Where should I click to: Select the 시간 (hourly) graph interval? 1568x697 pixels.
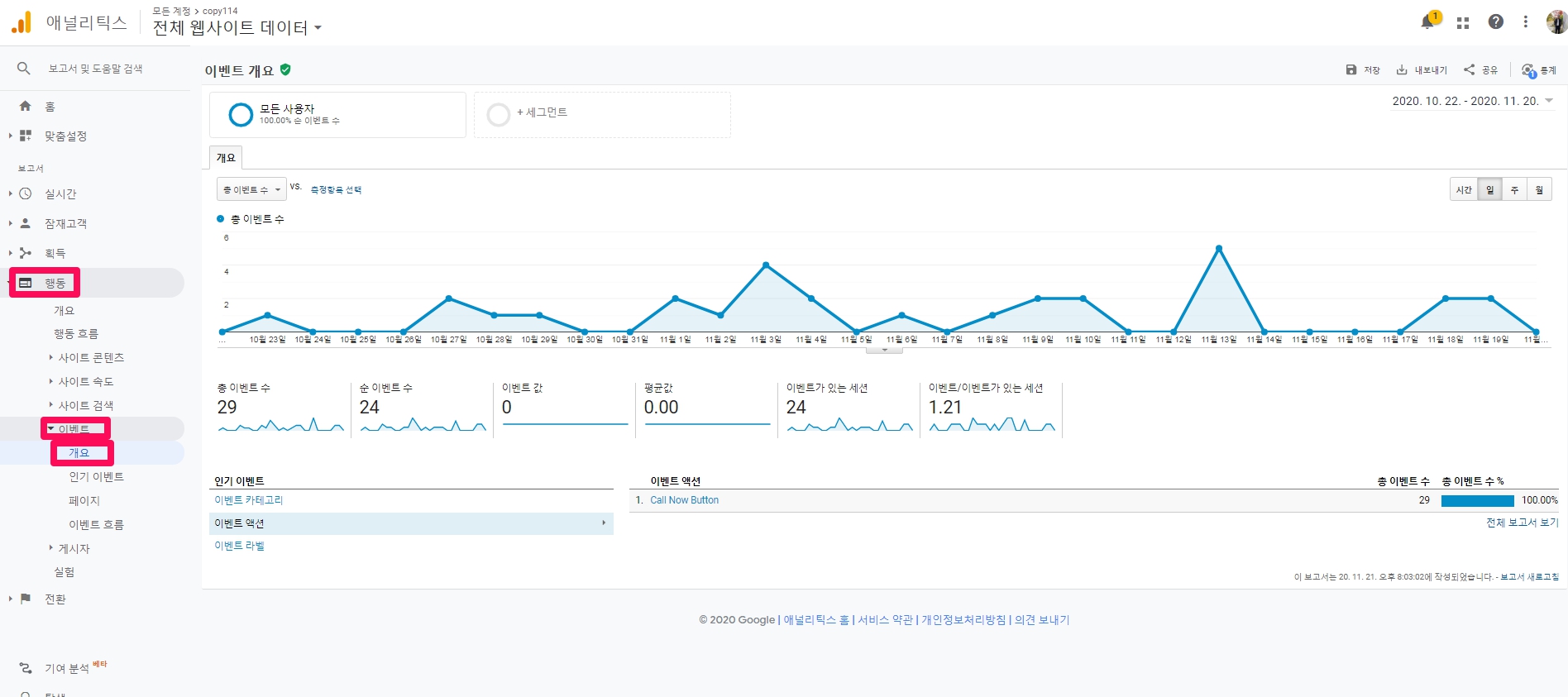(x=1464, y=190)
